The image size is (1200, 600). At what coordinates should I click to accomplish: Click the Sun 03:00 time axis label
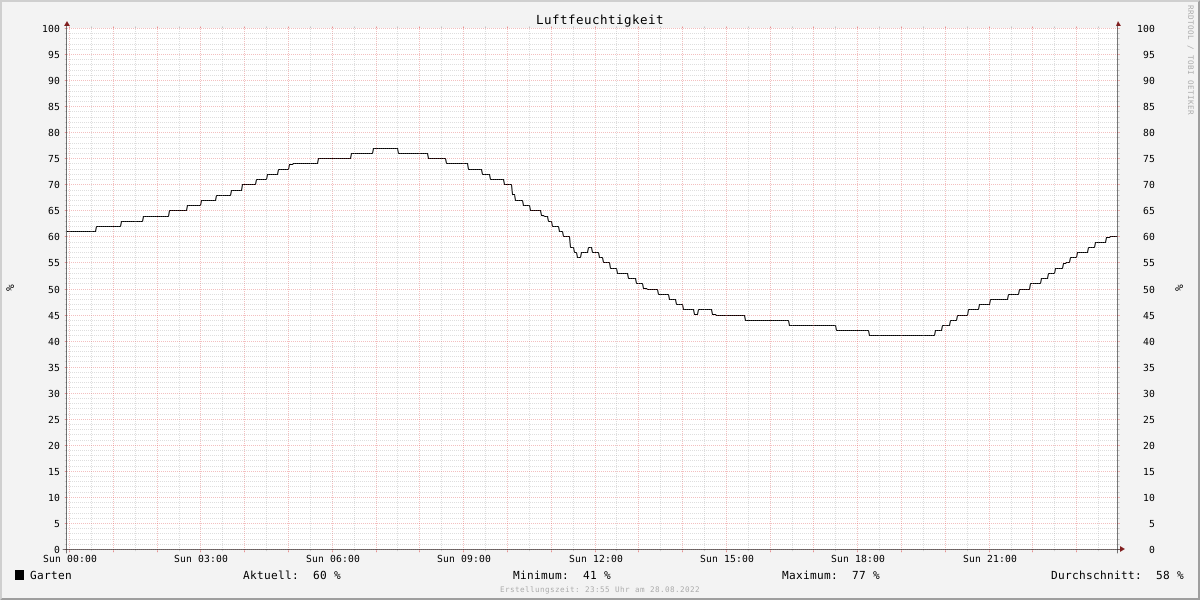201,559
